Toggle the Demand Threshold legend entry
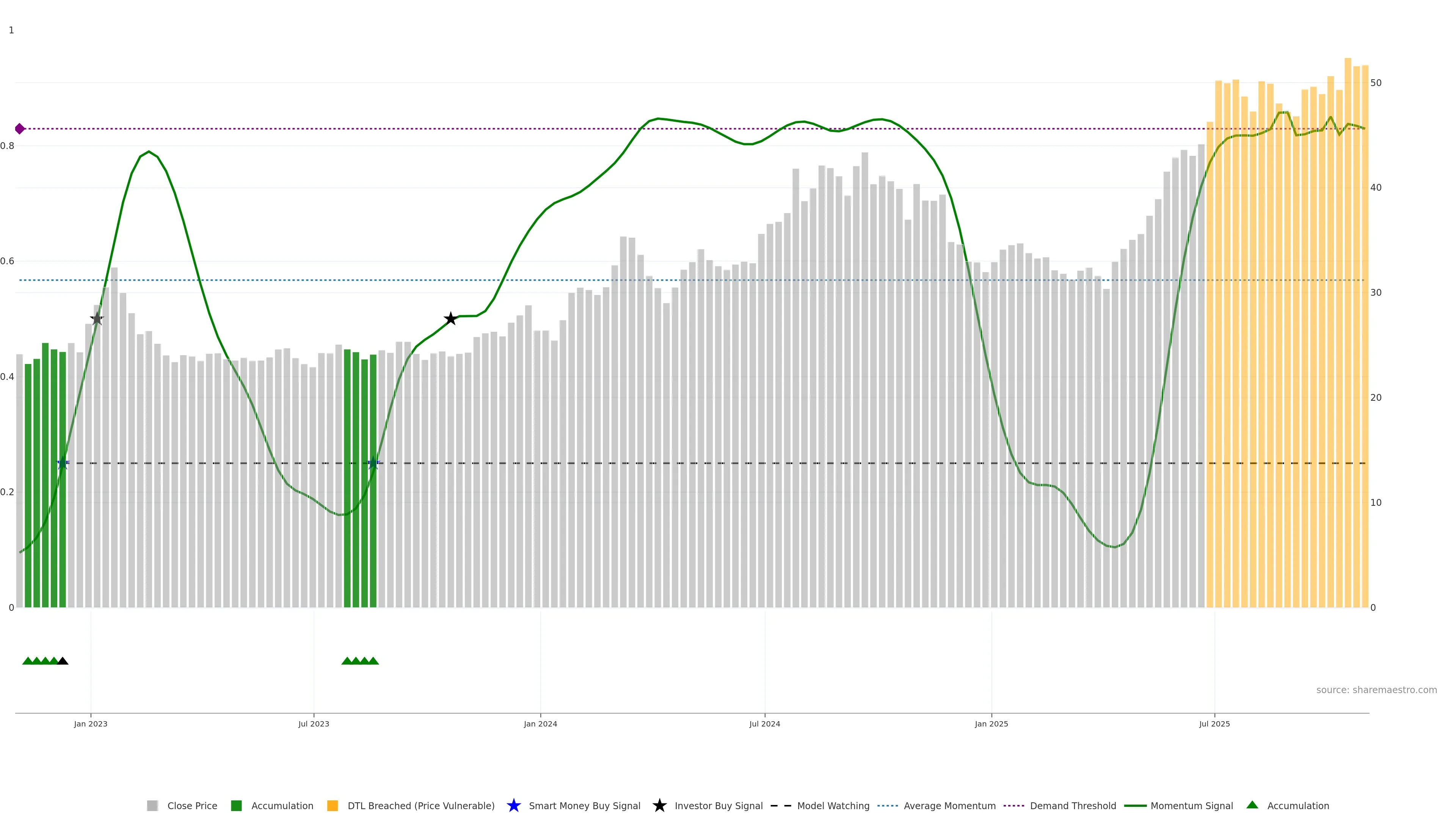Image resolution: width=1456 pixels, height=819 pixels. click(1073, 805)
